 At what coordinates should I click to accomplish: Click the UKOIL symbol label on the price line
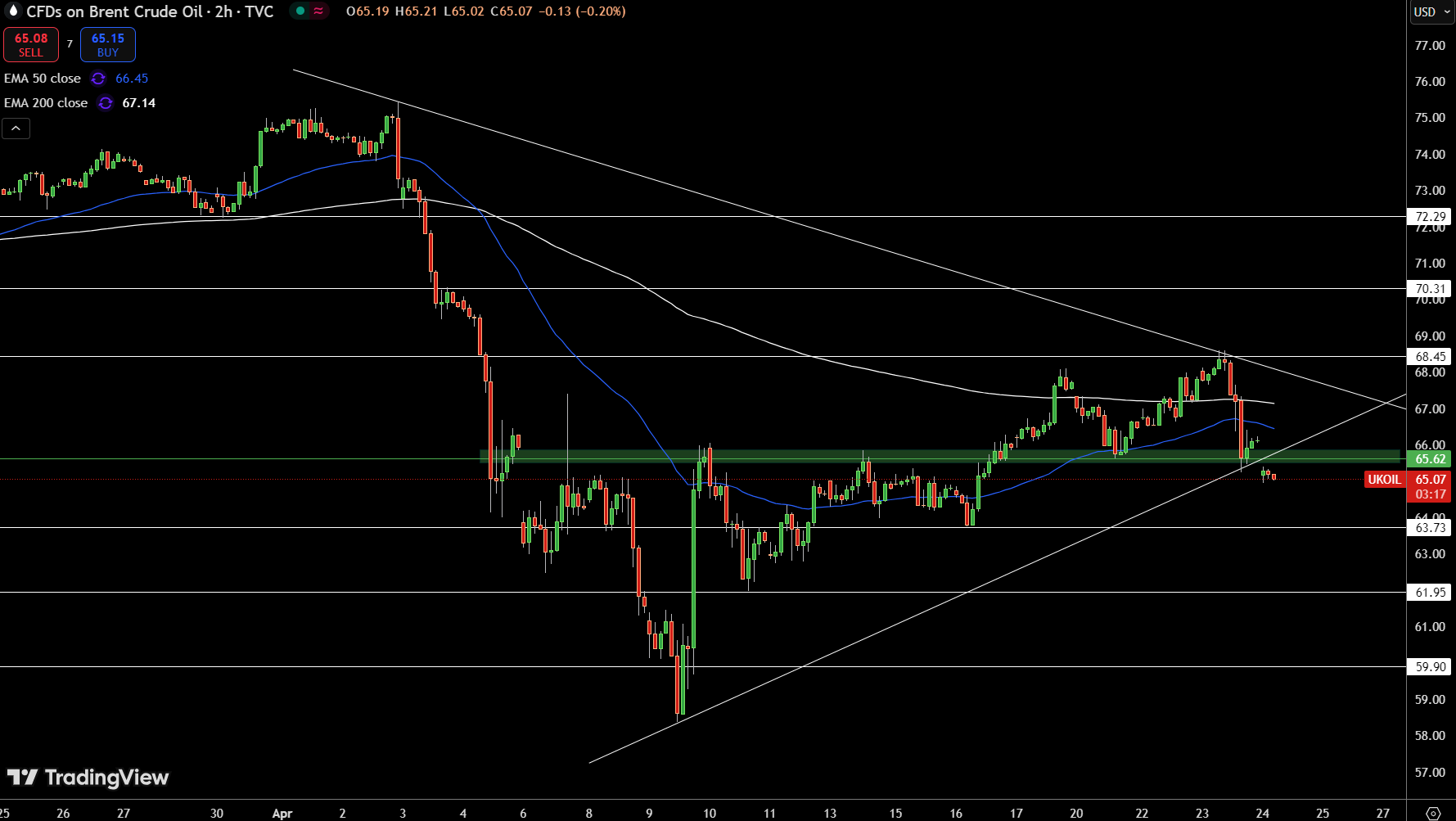click(1384, 480)
